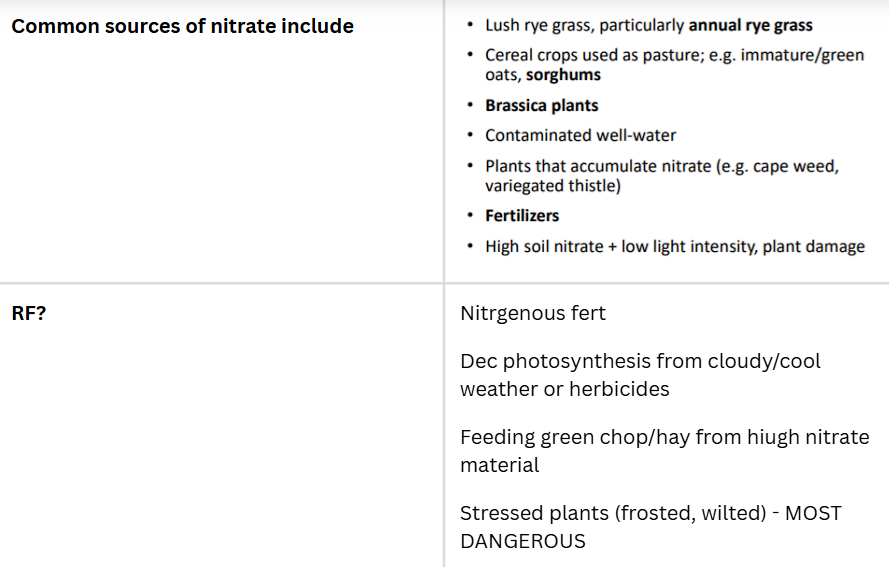Place cursor on the word "herbicides"
This screenshot has height=567, width=889.
(619, 389)
